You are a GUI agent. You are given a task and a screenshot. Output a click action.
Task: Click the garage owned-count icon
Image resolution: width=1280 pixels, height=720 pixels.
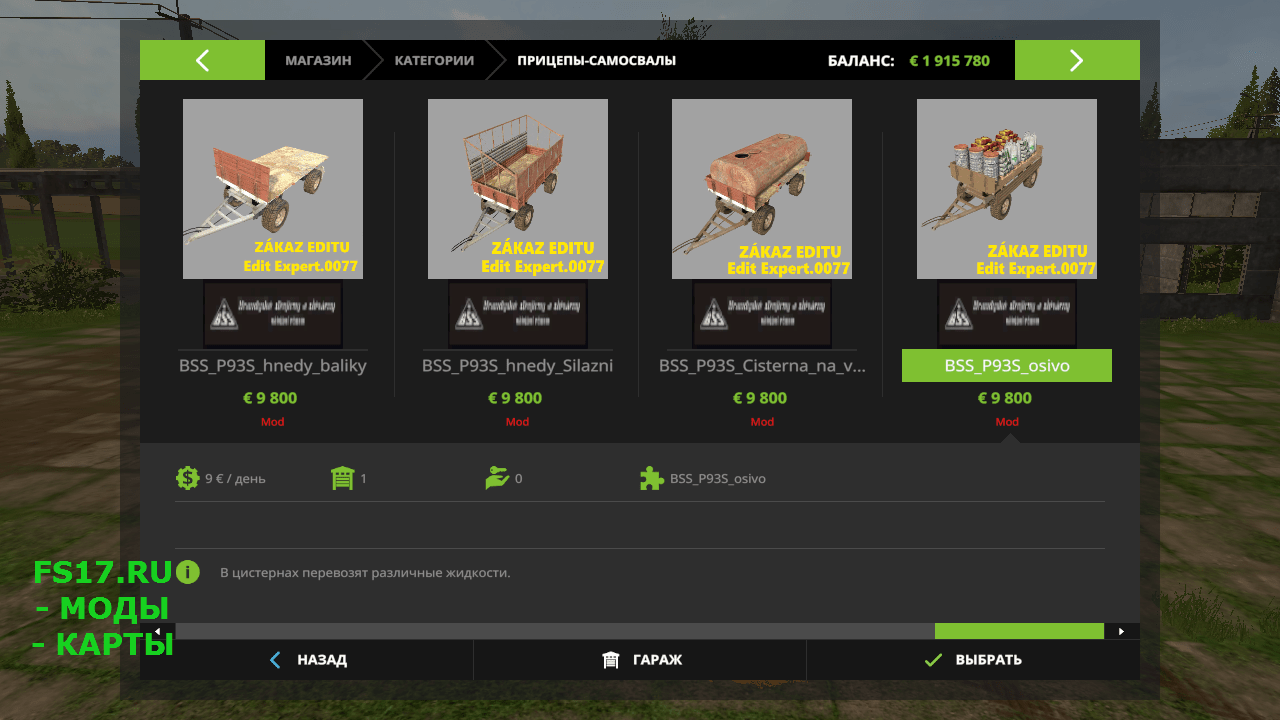[343, 478]
